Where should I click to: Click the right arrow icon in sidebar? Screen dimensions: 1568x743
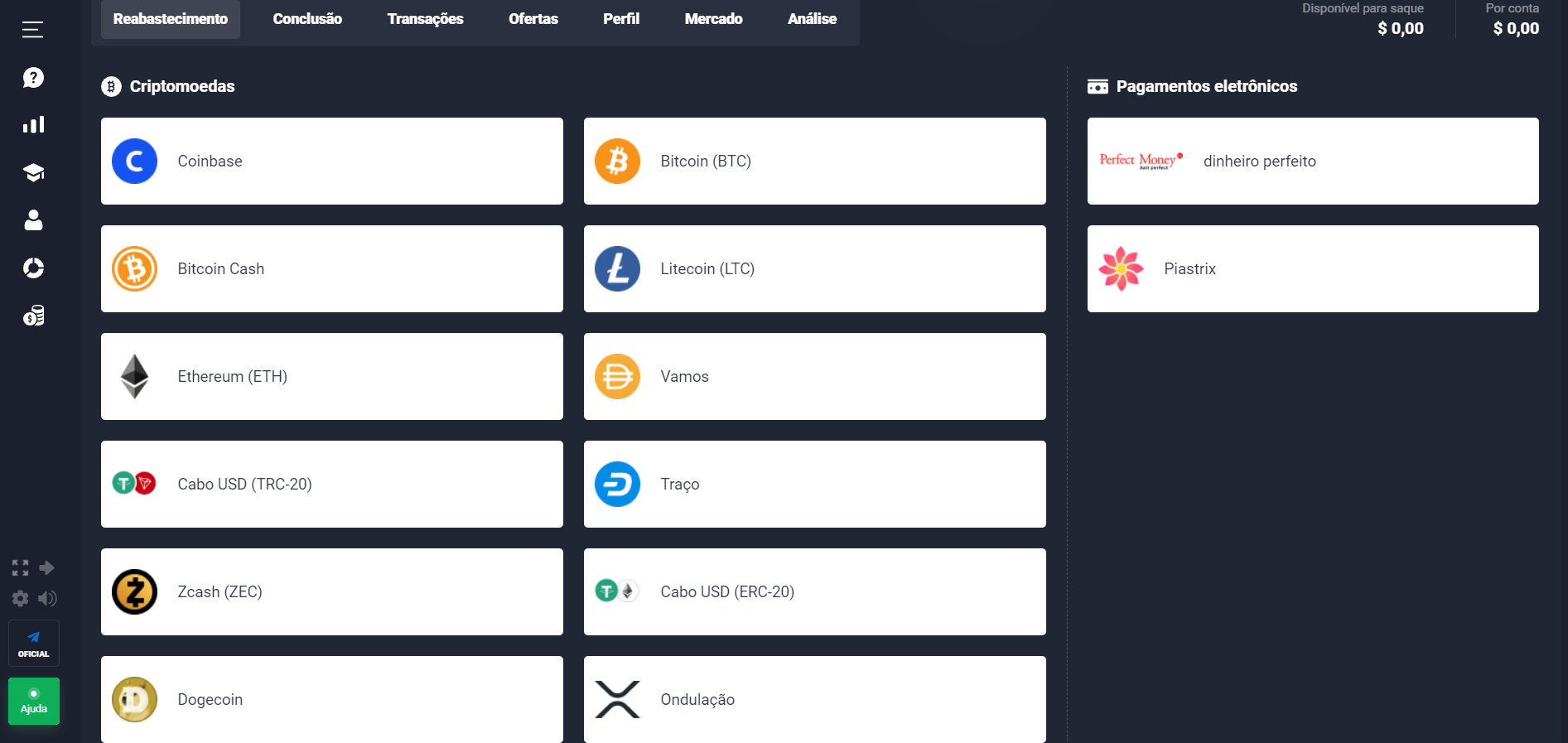(x=47, y=567)
